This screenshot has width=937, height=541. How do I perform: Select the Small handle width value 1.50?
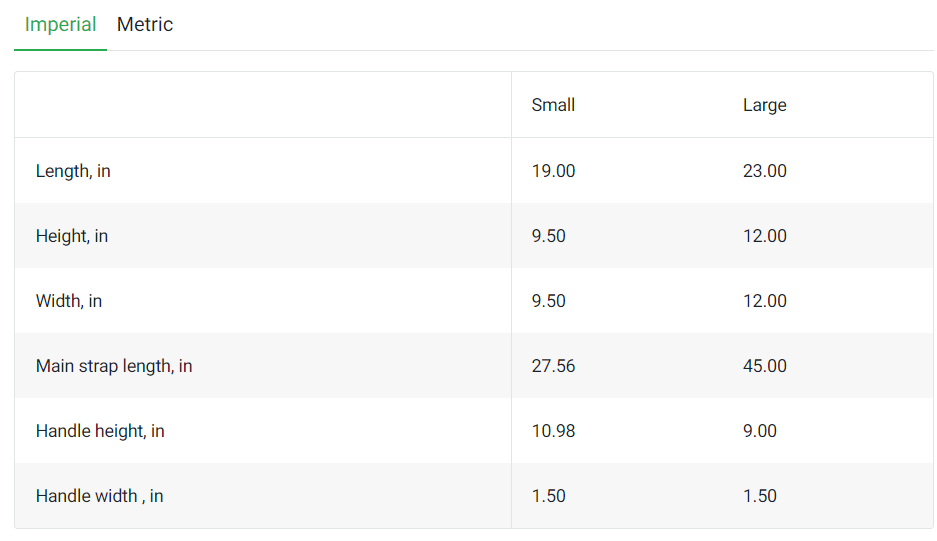(x=548, y=496)
